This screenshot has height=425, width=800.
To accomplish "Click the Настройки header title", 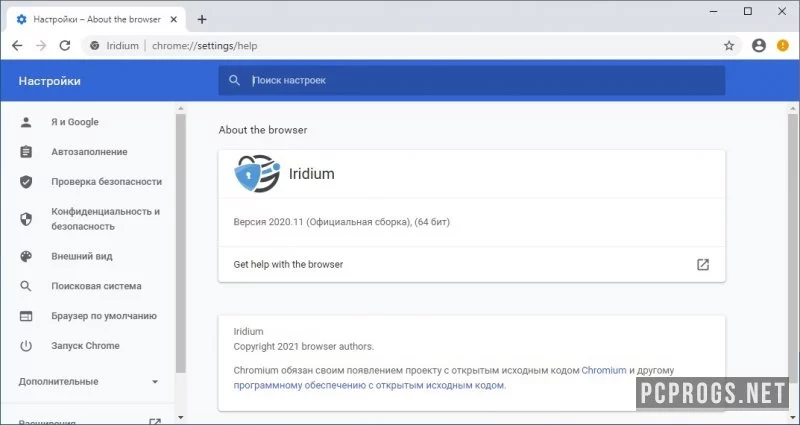I will (x=49, y=81).
